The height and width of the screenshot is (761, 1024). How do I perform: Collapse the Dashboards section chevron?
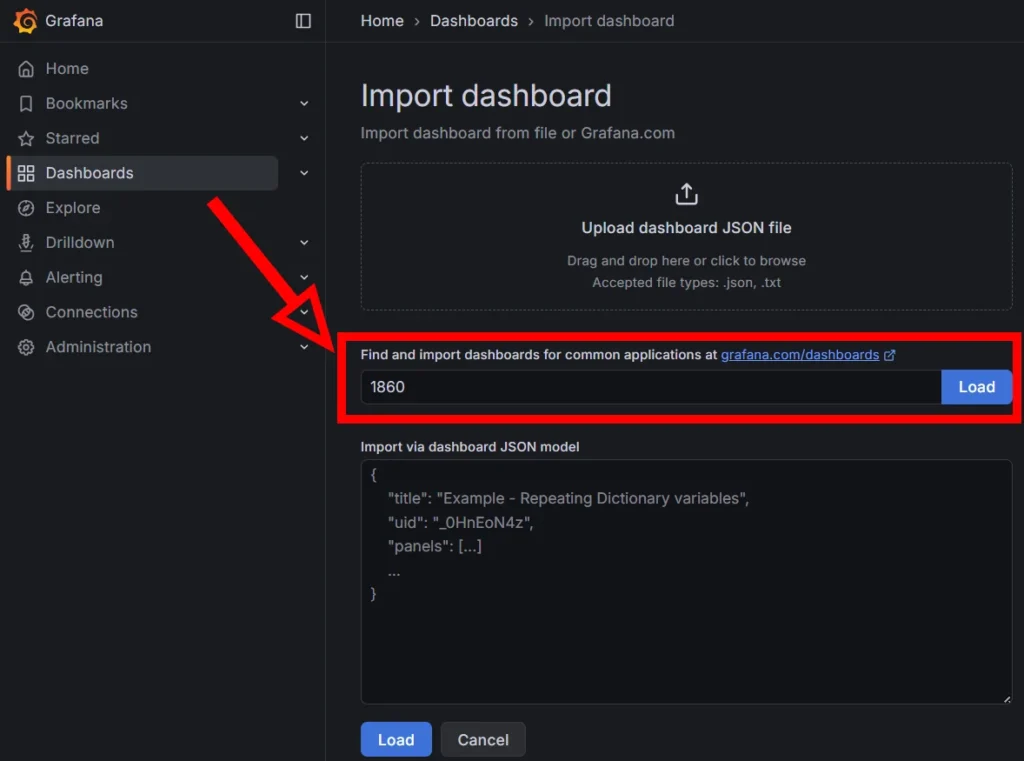click(304, 173)
